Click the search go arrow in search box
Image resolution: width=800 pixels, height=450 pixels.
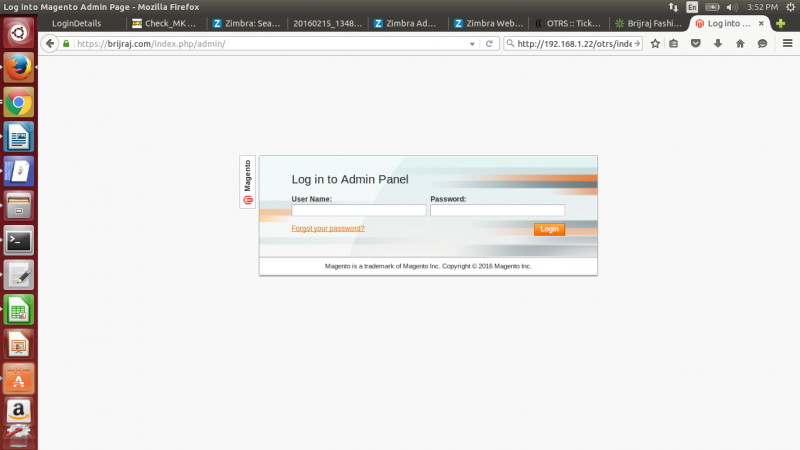[x=637, y=44]
